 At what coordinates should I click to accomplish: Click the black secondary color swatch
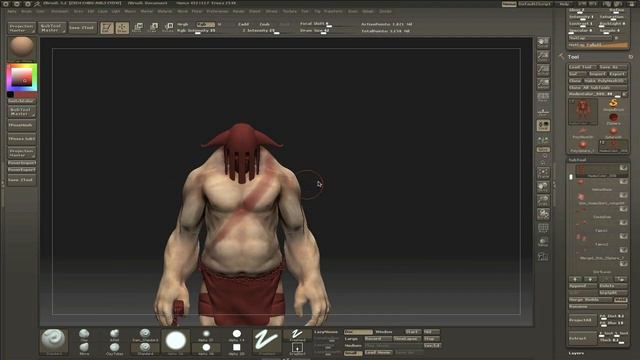(10, 94)
